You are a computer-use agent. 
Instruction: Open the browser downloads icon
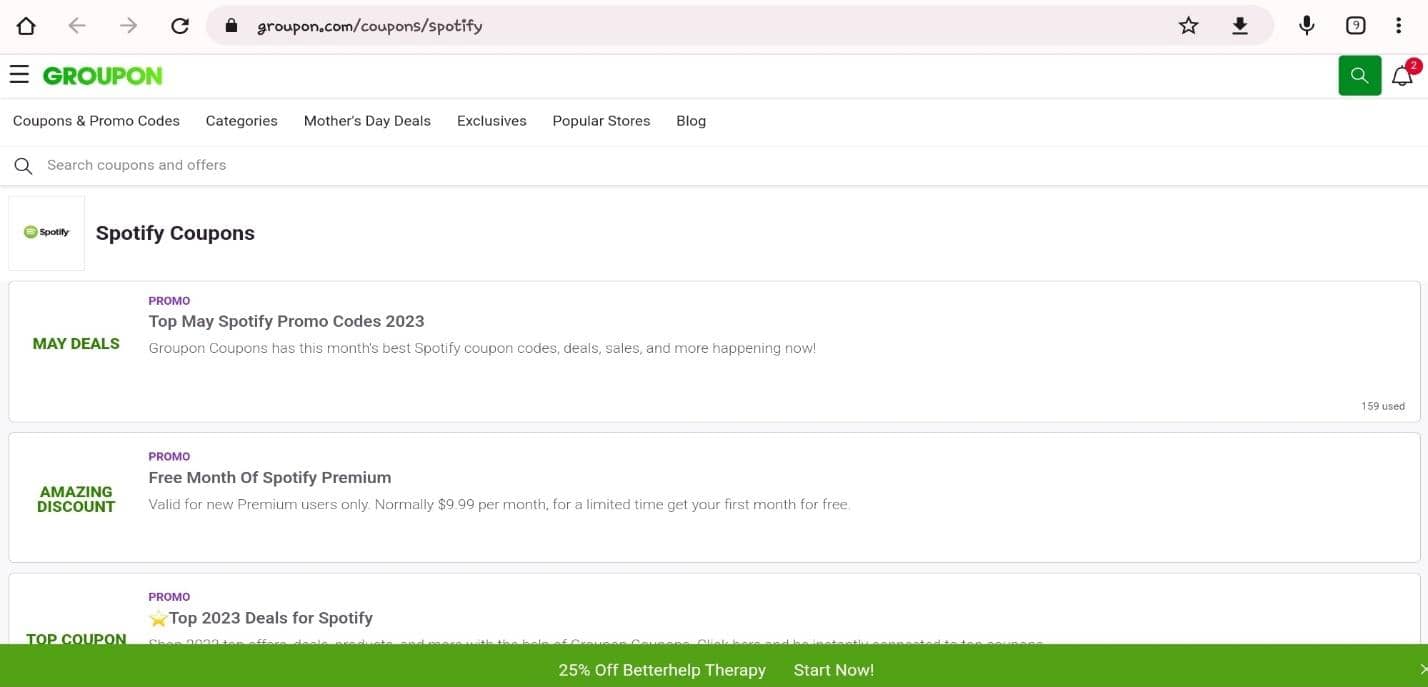(1240, 25)
